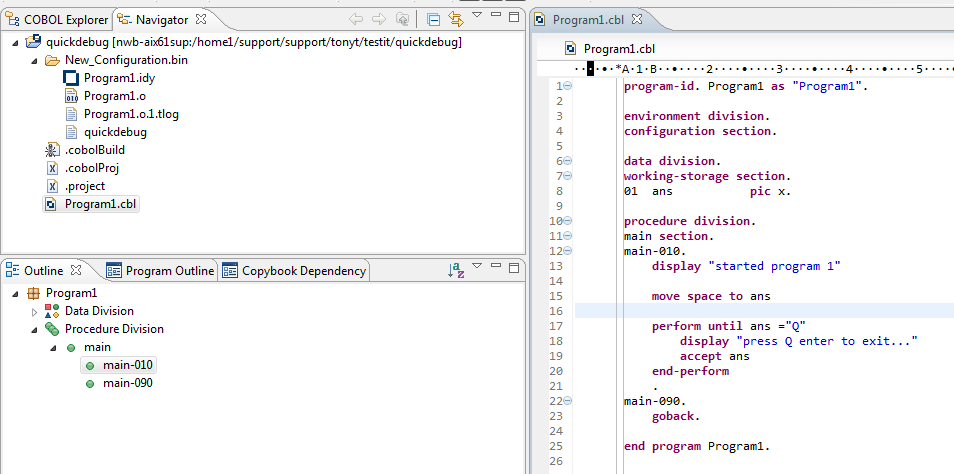954x474 pixels.
Task: Click the Navigator Up-one-level icon
Action: [402, 19]
